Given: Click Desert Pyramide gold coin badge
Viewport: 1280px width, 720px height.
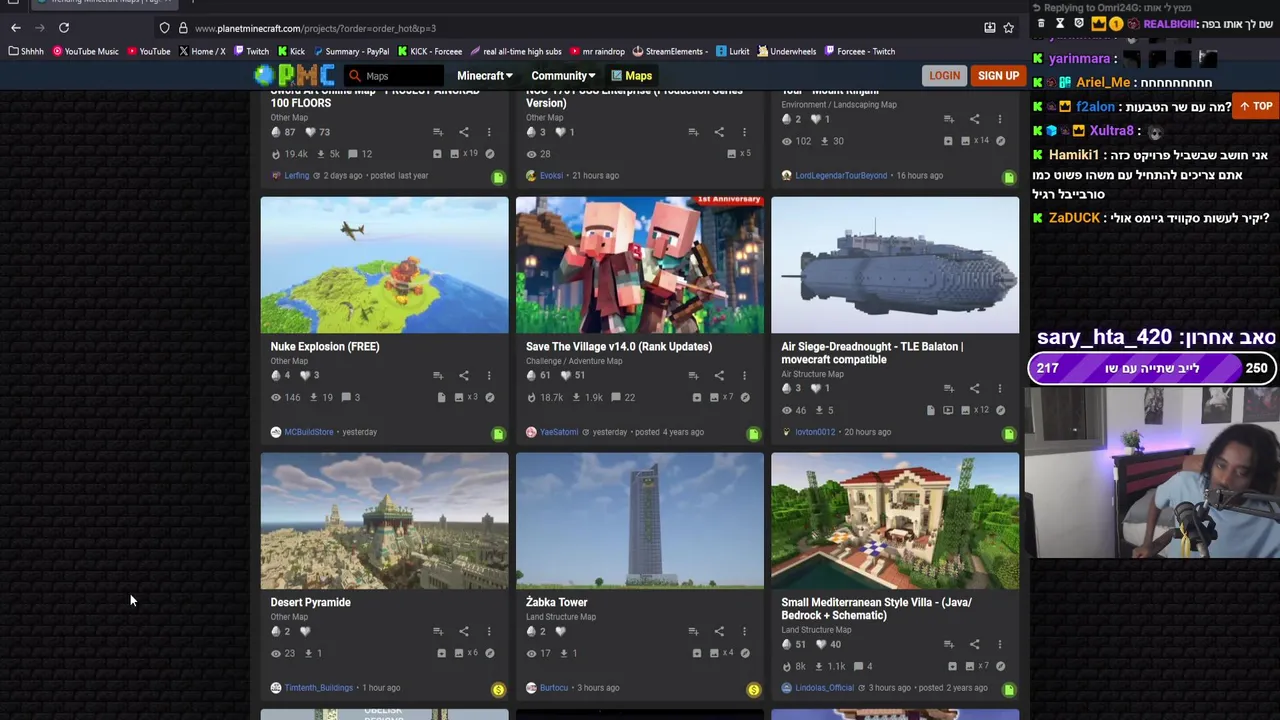Looking at the screenshot, I should [x=498, y=690].
